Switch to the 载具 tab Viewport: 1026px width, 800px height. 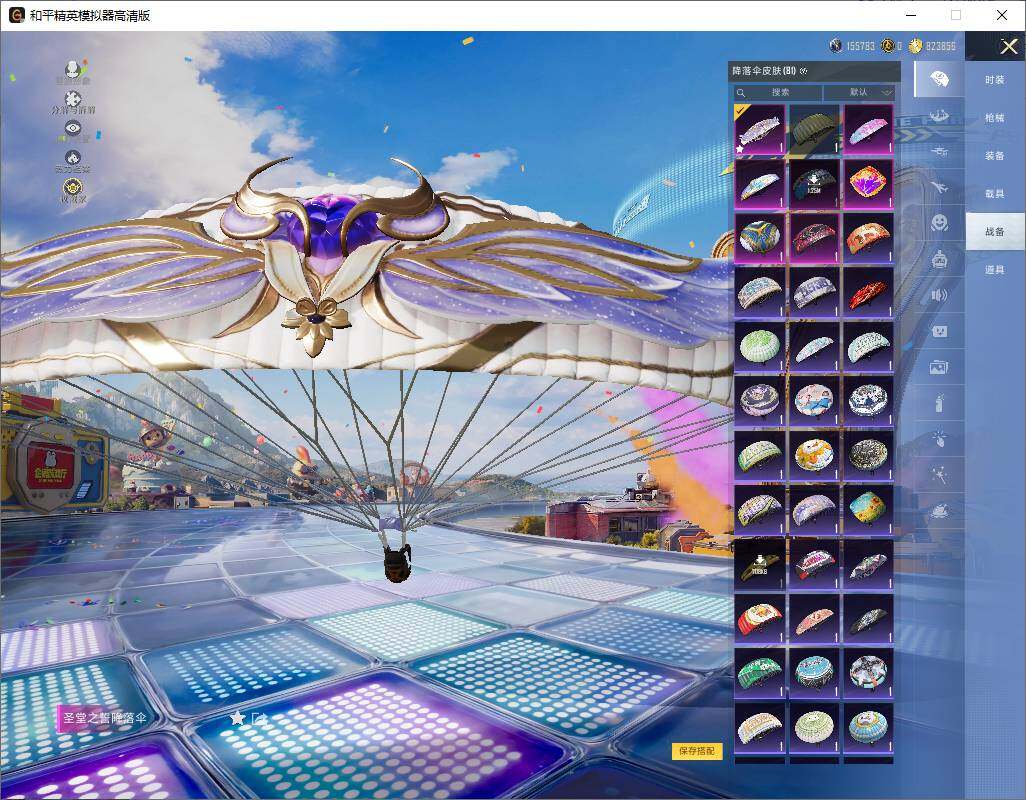tap(995, 194)
